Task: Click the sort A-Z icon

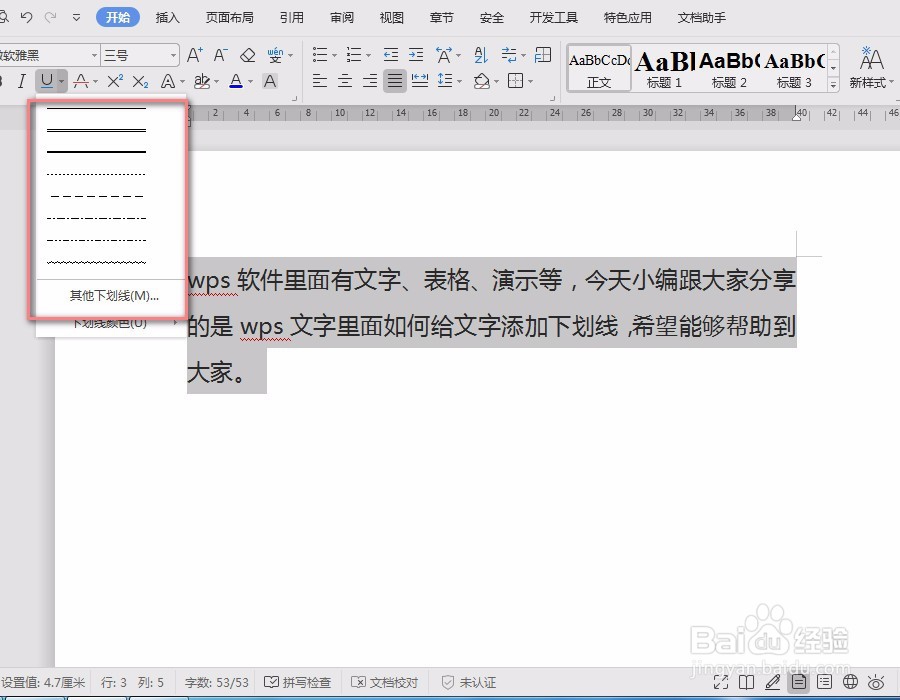Action: click(x=481, y=55)
